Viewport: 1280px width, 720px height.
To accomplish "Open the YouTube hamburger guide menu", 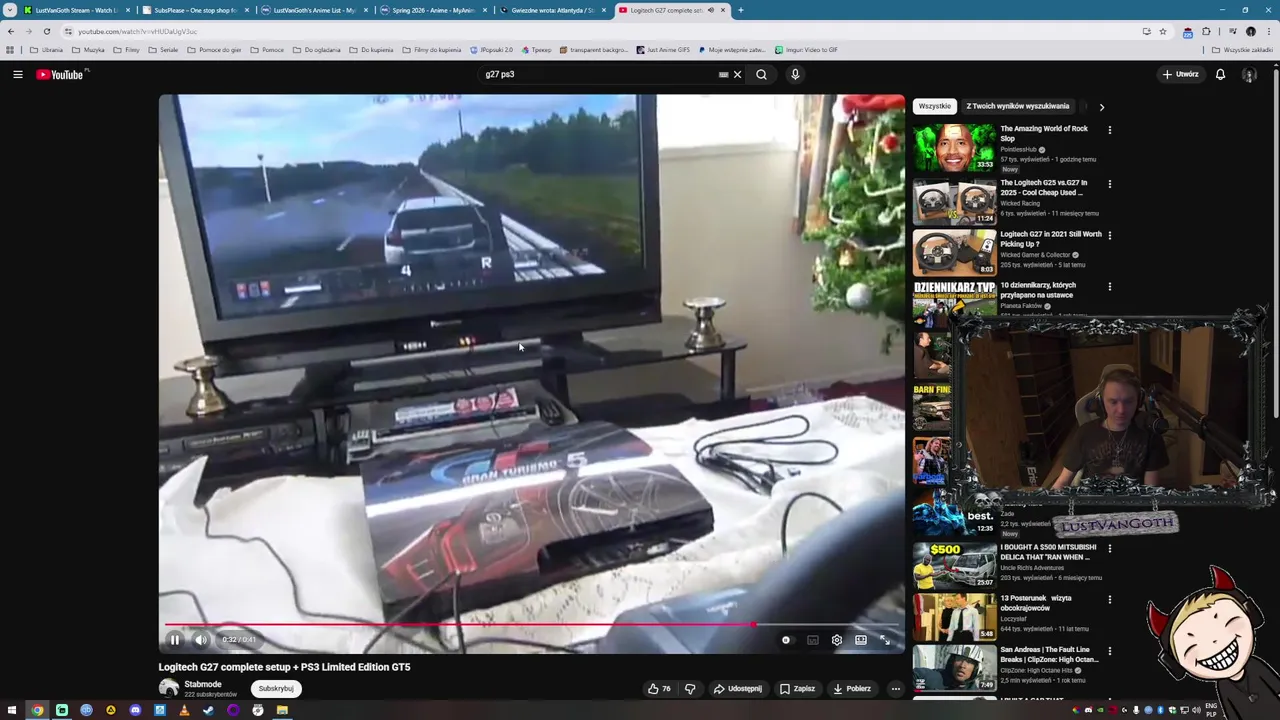I will [17, 74].
